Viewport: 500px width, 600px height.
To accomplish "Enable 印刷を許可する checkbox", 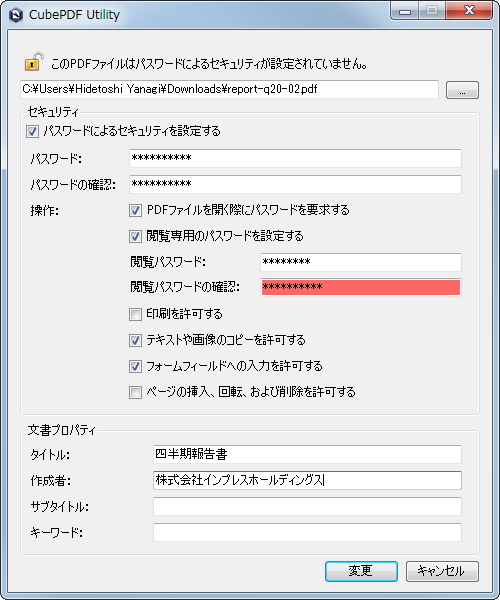I will tap(135, 315).
